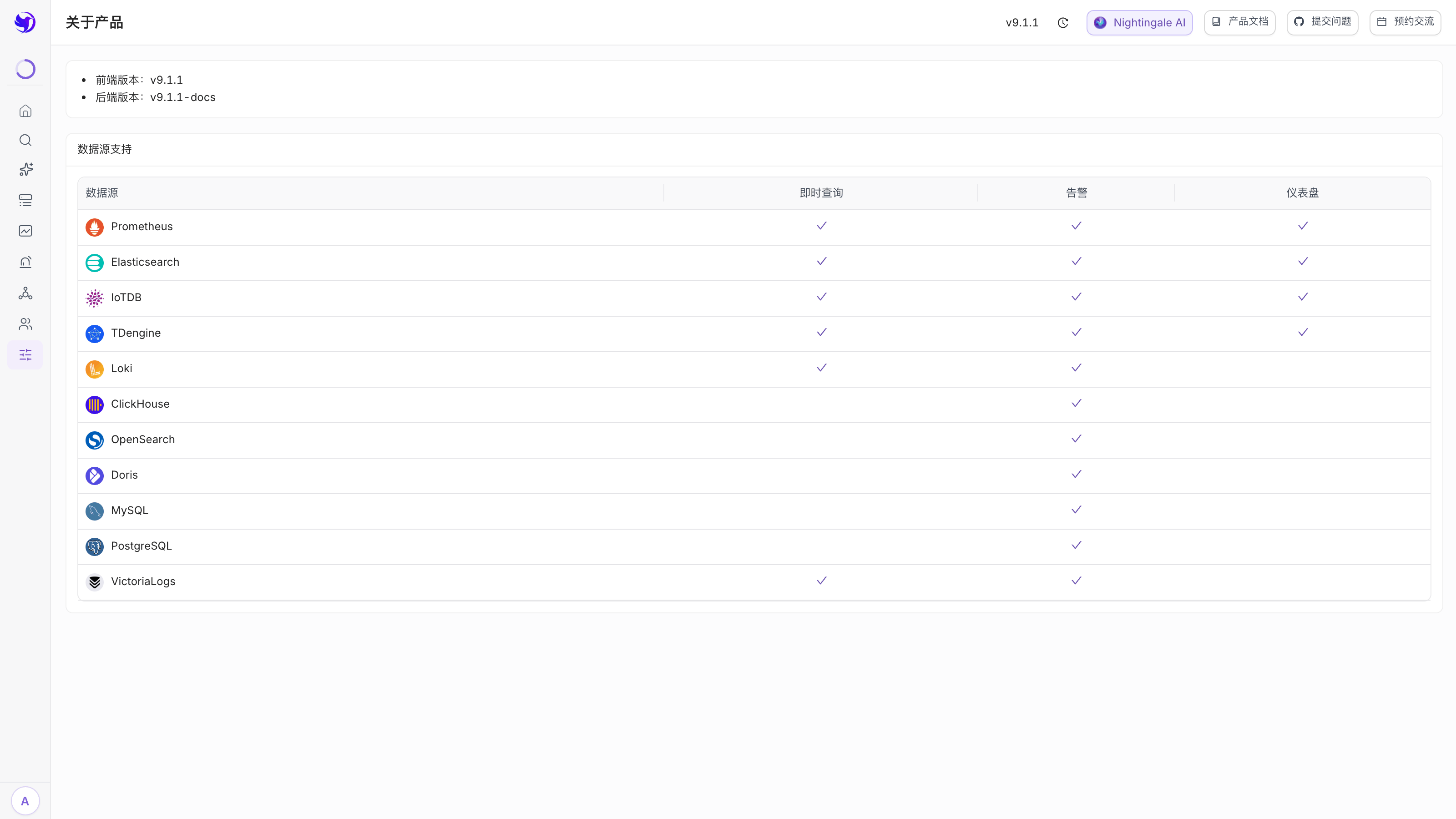
Task: Click 预约交流 booking button
Action: pos(1405,23)
